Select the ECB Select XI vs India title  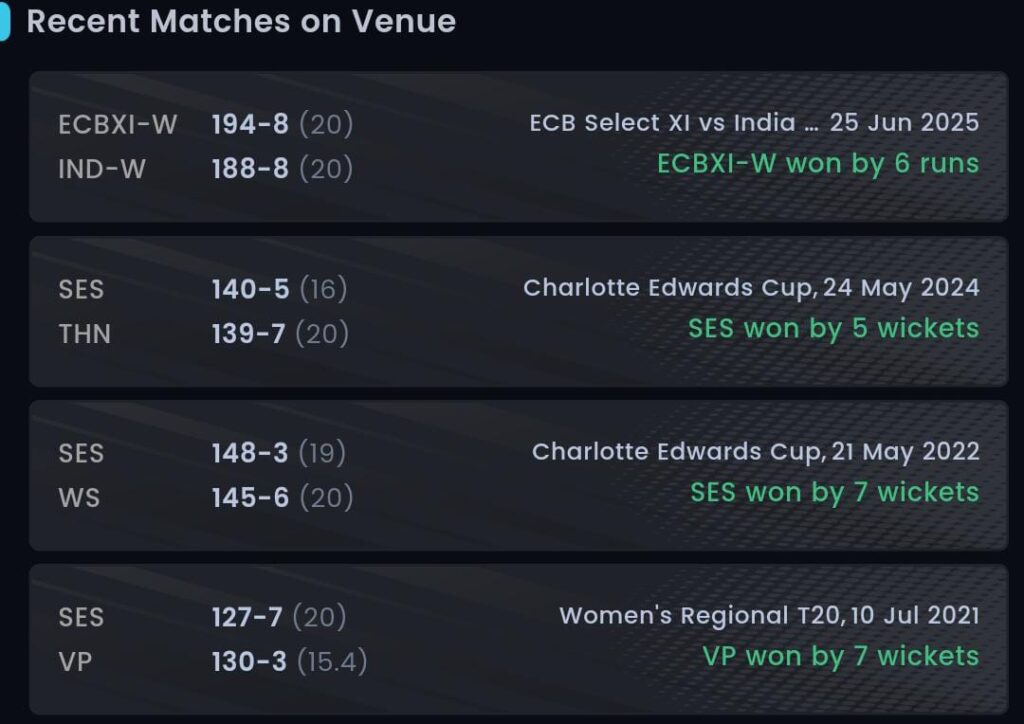click(753, 123)
